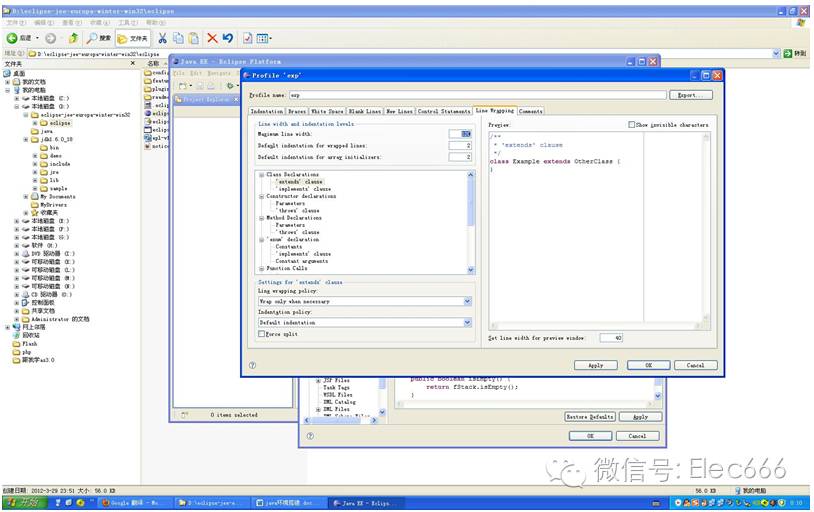
Task: Click the Paste clipboard icon in Explorer
Action: point(194,38)
